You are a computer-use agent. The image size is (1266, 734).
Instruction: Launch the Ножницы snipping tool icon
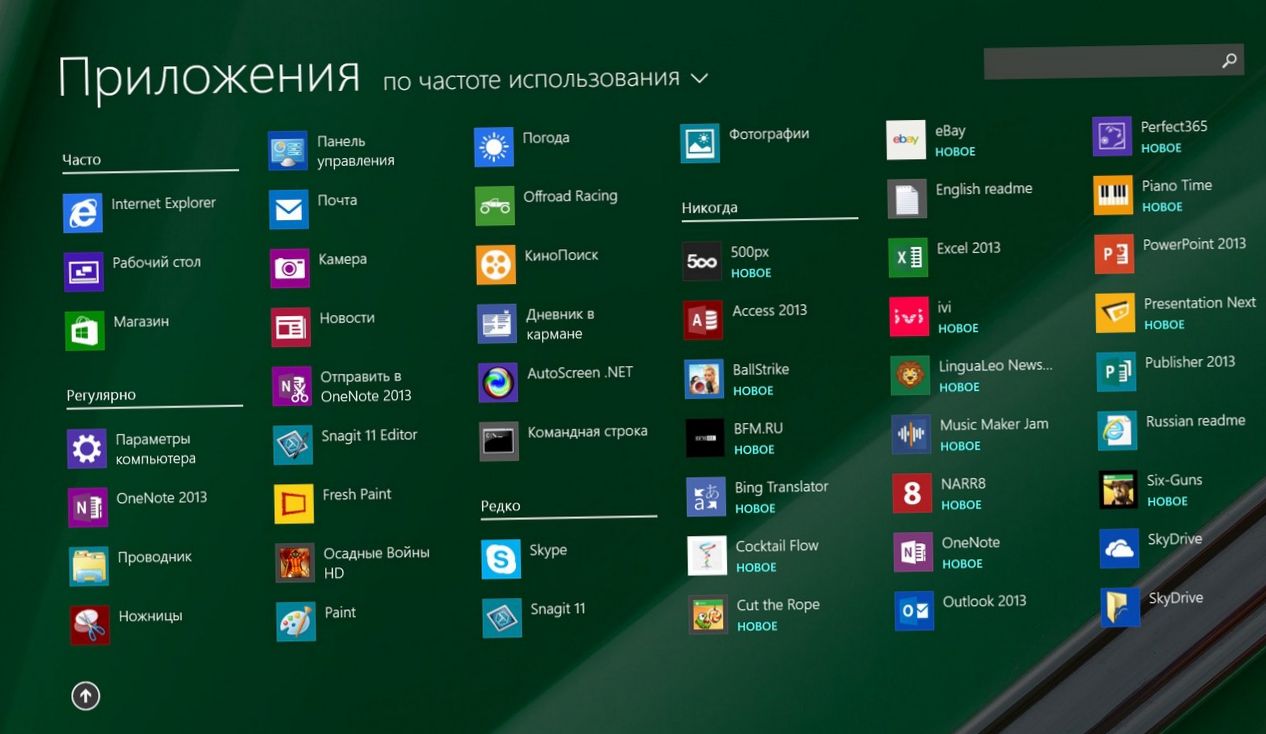click(90, 625)
